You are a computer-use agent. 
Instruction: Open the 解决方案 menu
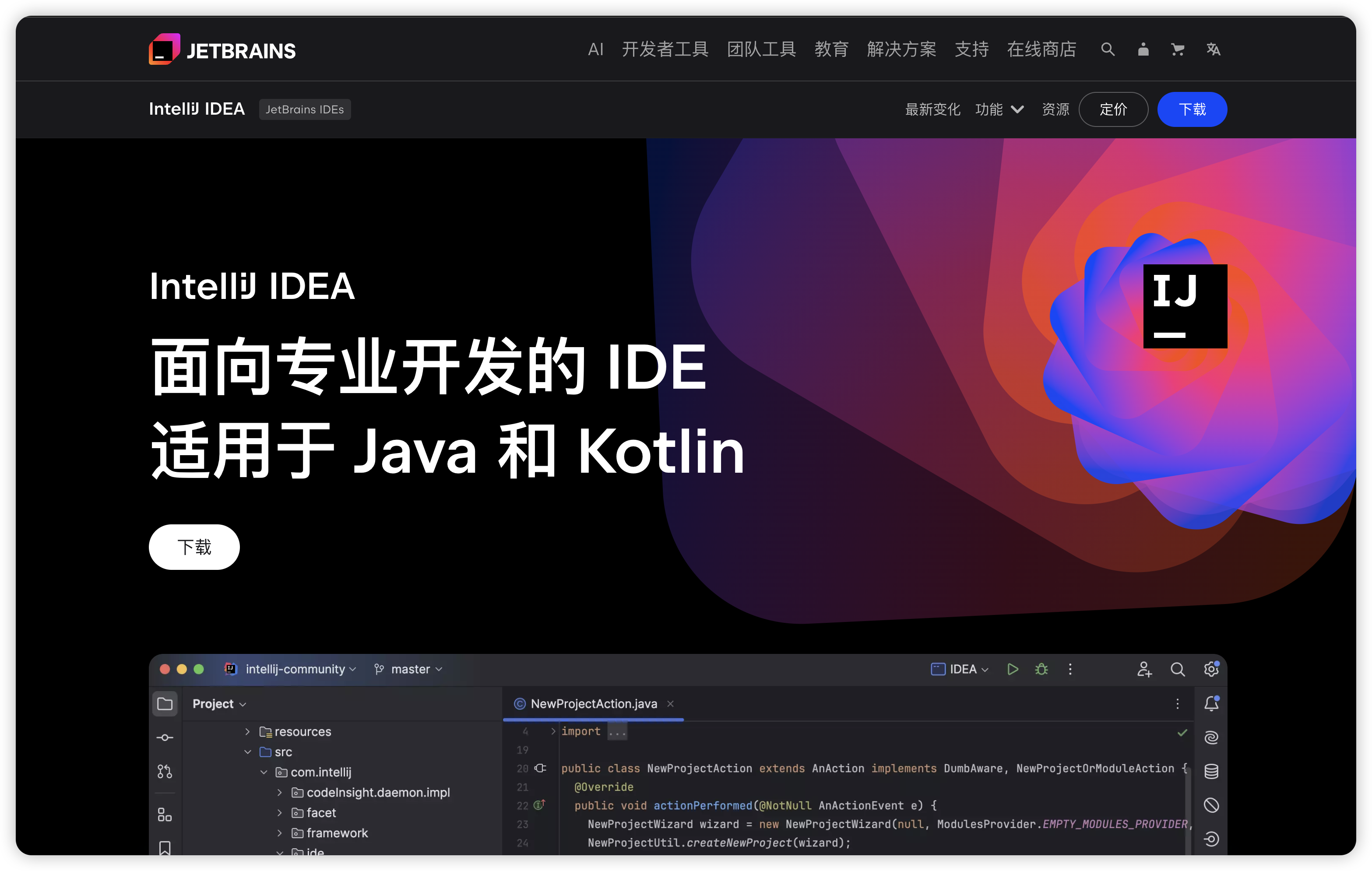pyautogui.click(x=901, y=49)
